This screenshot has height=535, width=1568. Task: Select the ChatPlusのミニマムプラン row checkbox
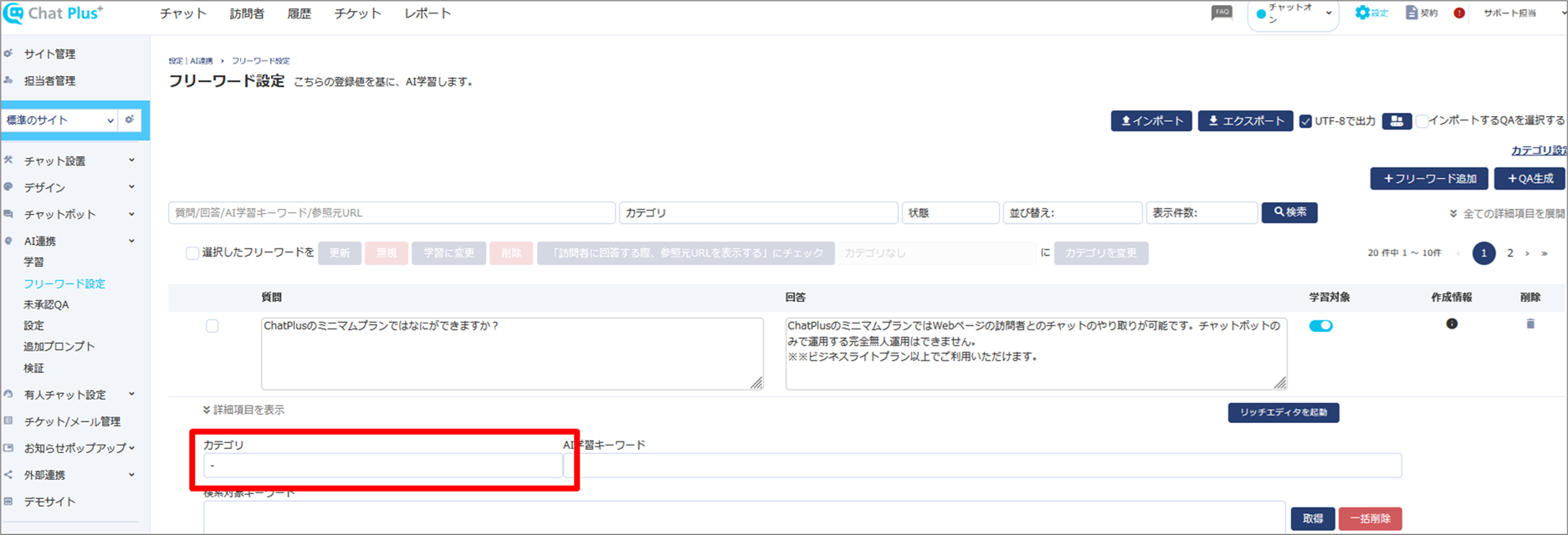(213, 326)
